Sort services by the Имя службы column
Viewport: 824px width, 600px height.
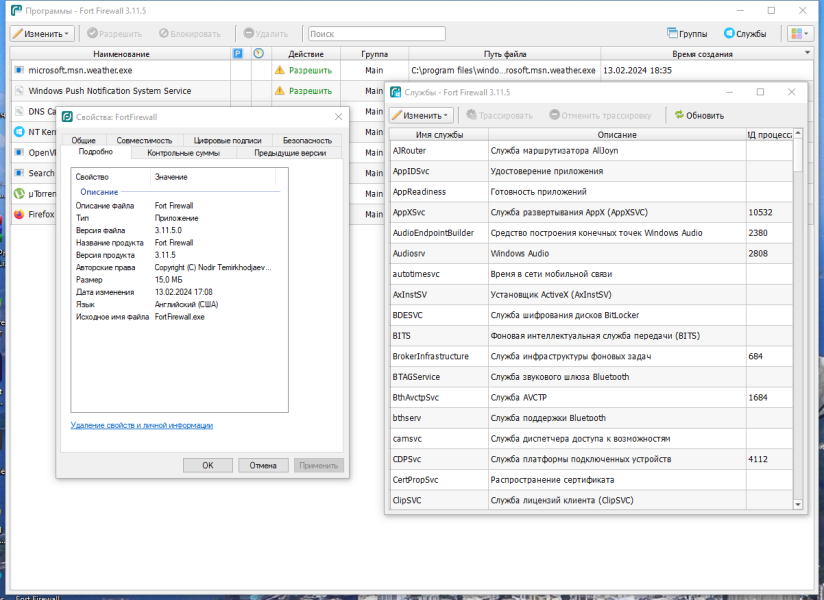pos(439,135)
